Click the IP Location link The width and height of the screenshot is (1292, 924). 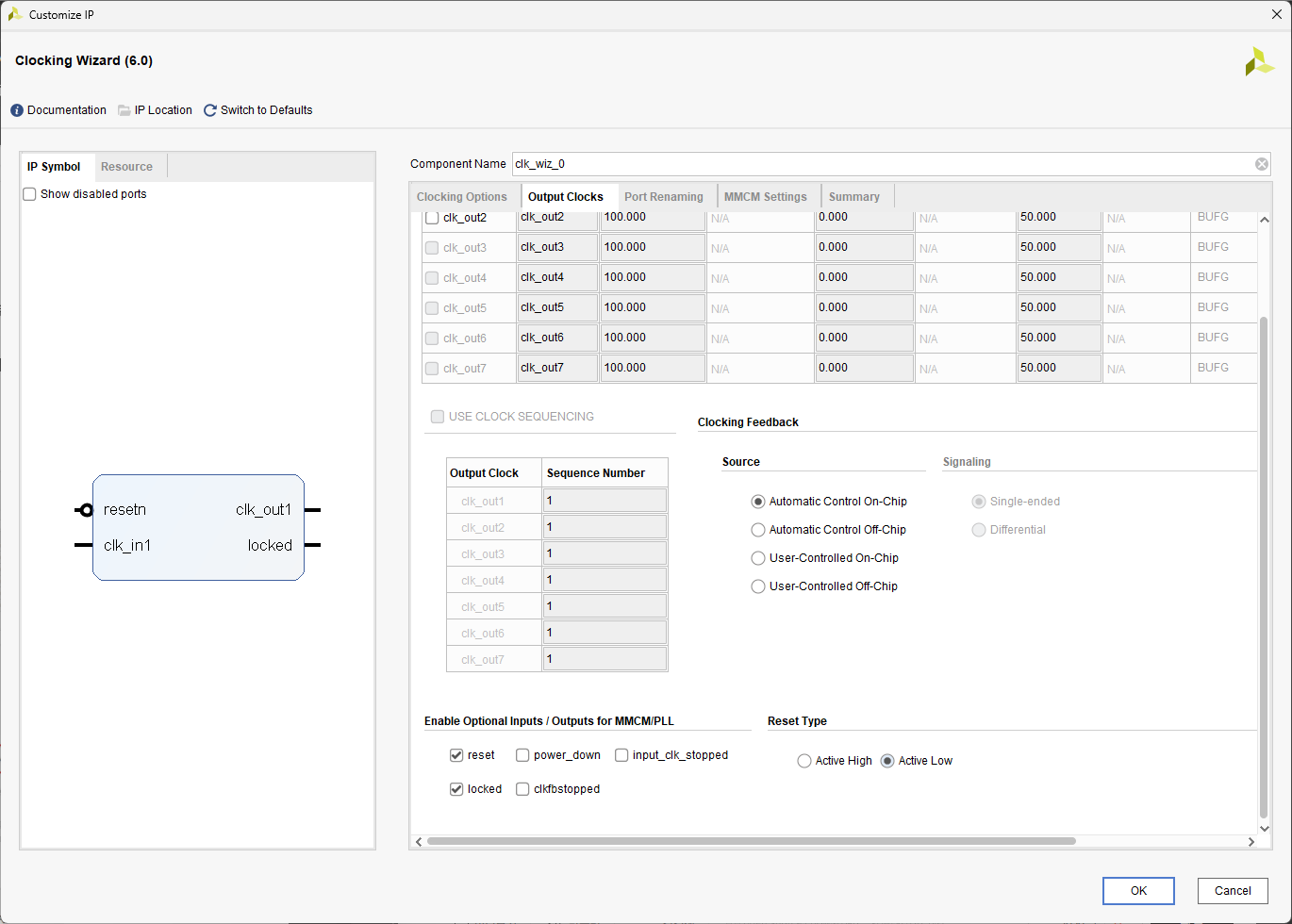(163, 110)
